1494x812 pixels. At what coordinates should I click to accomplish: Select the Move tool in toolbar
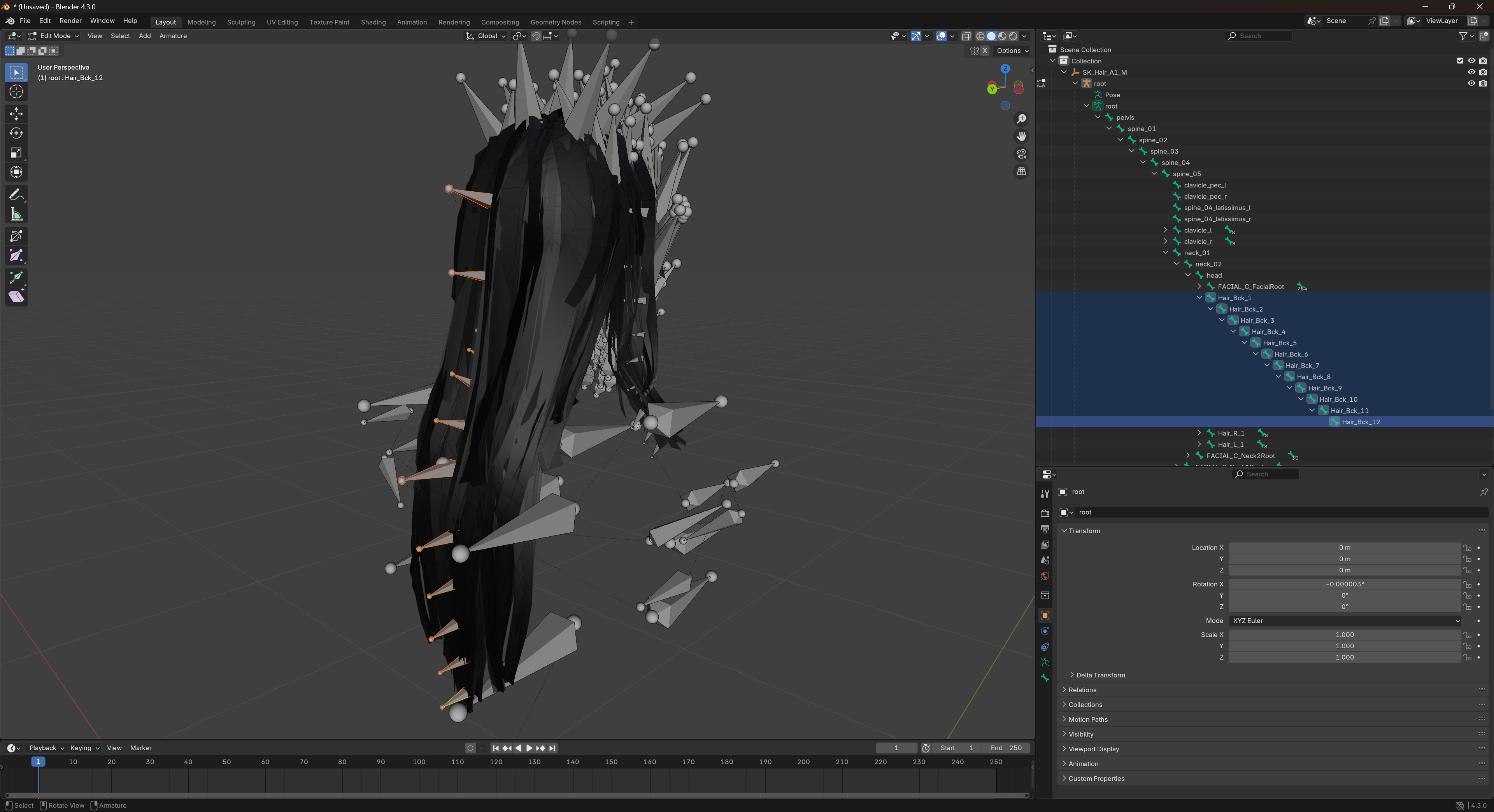click(16, 114)
